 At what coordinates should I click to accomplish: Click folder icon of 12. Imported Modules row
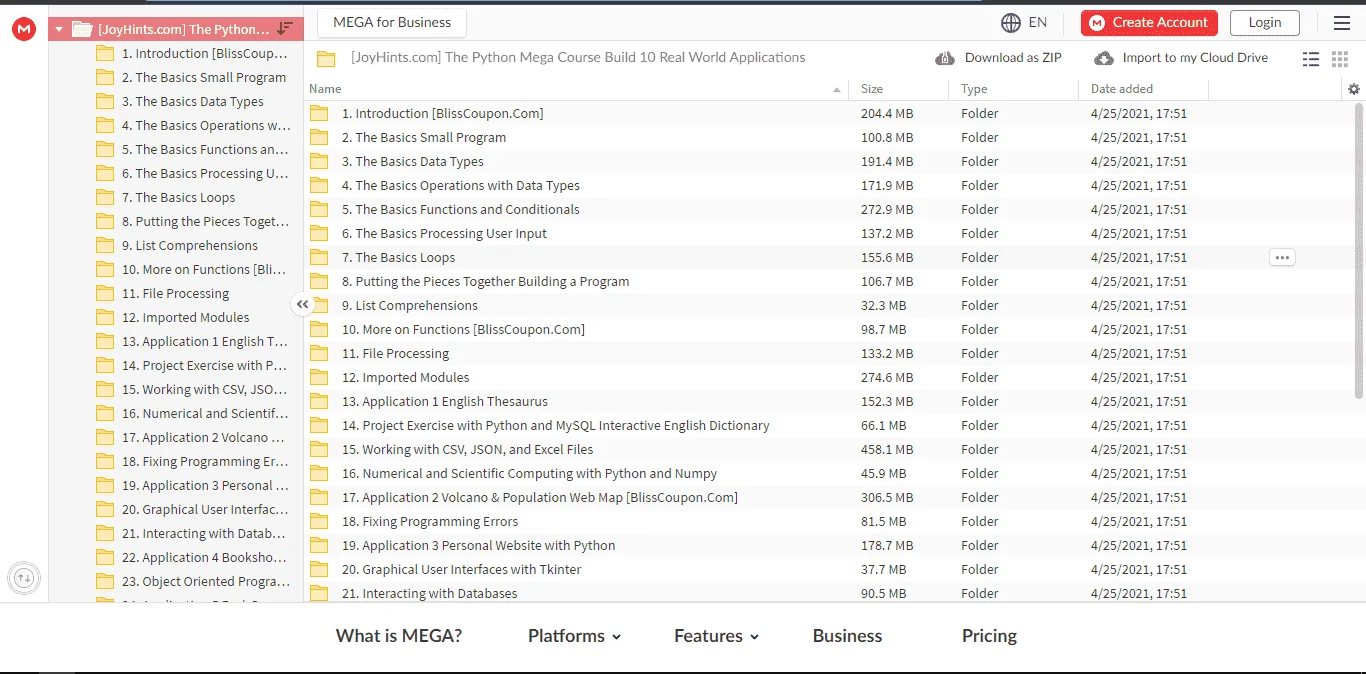tap(319, 377)
